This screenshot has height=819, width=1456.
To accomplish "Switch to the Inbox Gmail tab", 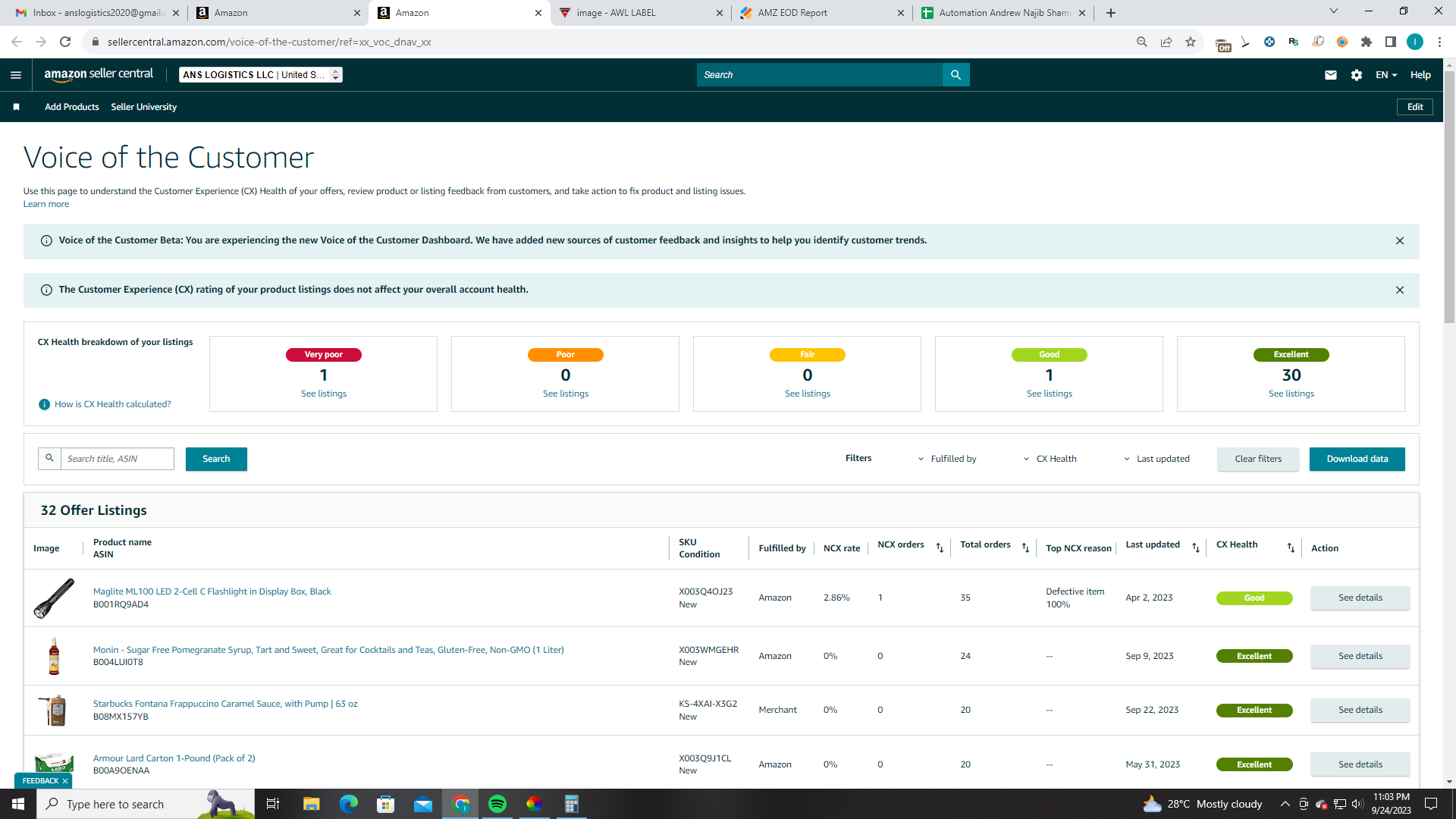I will click(99, 13).
